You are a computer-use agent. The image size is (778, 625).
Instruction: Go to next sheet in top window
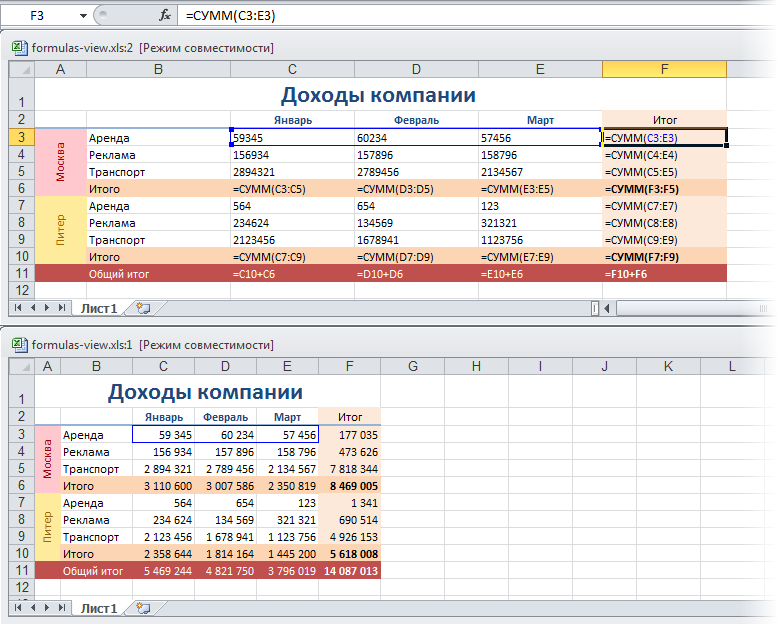click(x=47, y=308)
